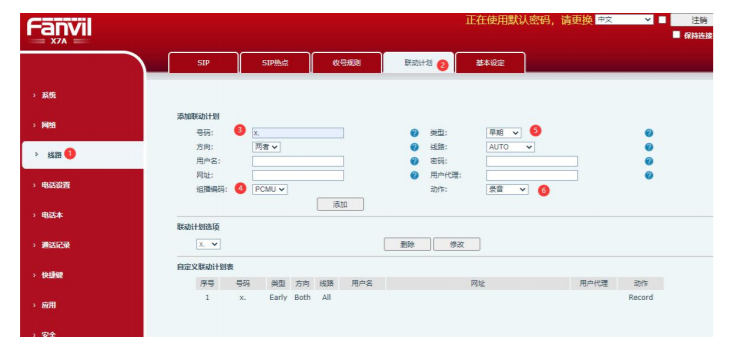This screenshot has height=362, width=729.
Task: Click help icon beside the 方向 dropdown
Action: pyautogui.click(x=414, y=147)
